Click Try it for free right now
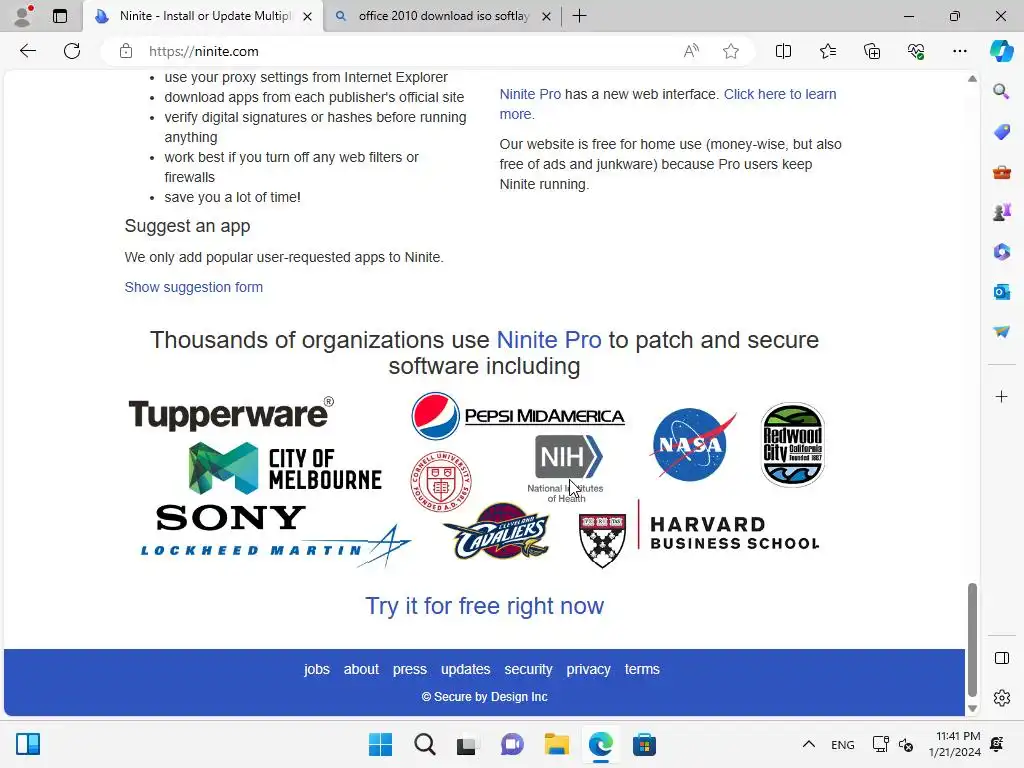Viewport: 1024px width, 768px height. coord(484,605)
